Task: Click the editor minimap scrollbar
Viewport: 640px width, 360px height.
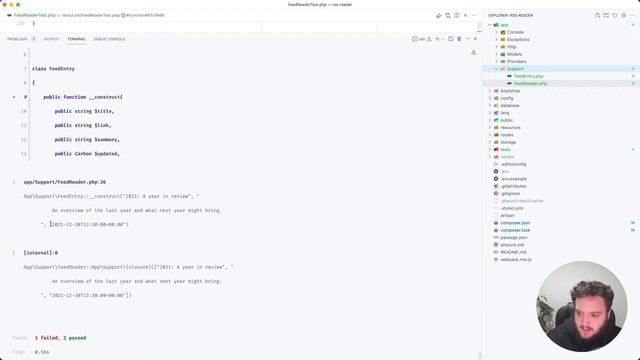Action: (480, 26)
